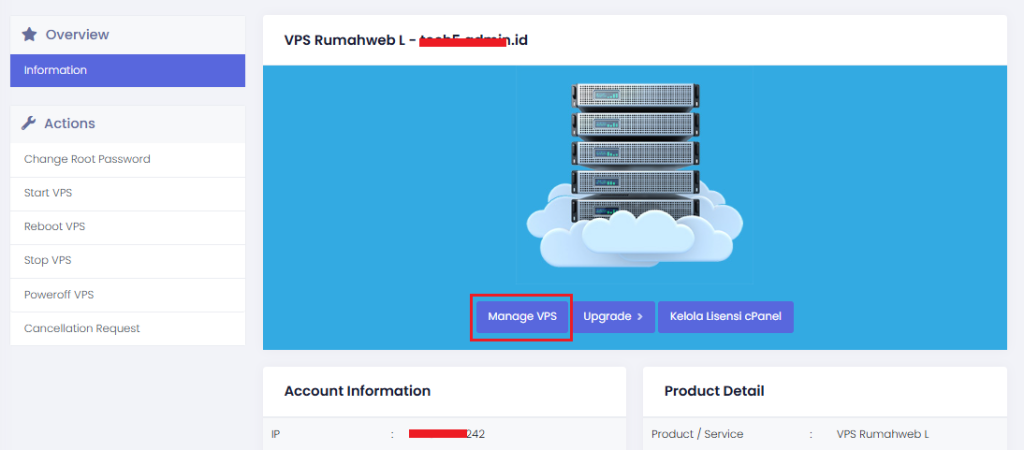Click the Actions wrench icon
The image size is (1024, 450).
[29, 123]
